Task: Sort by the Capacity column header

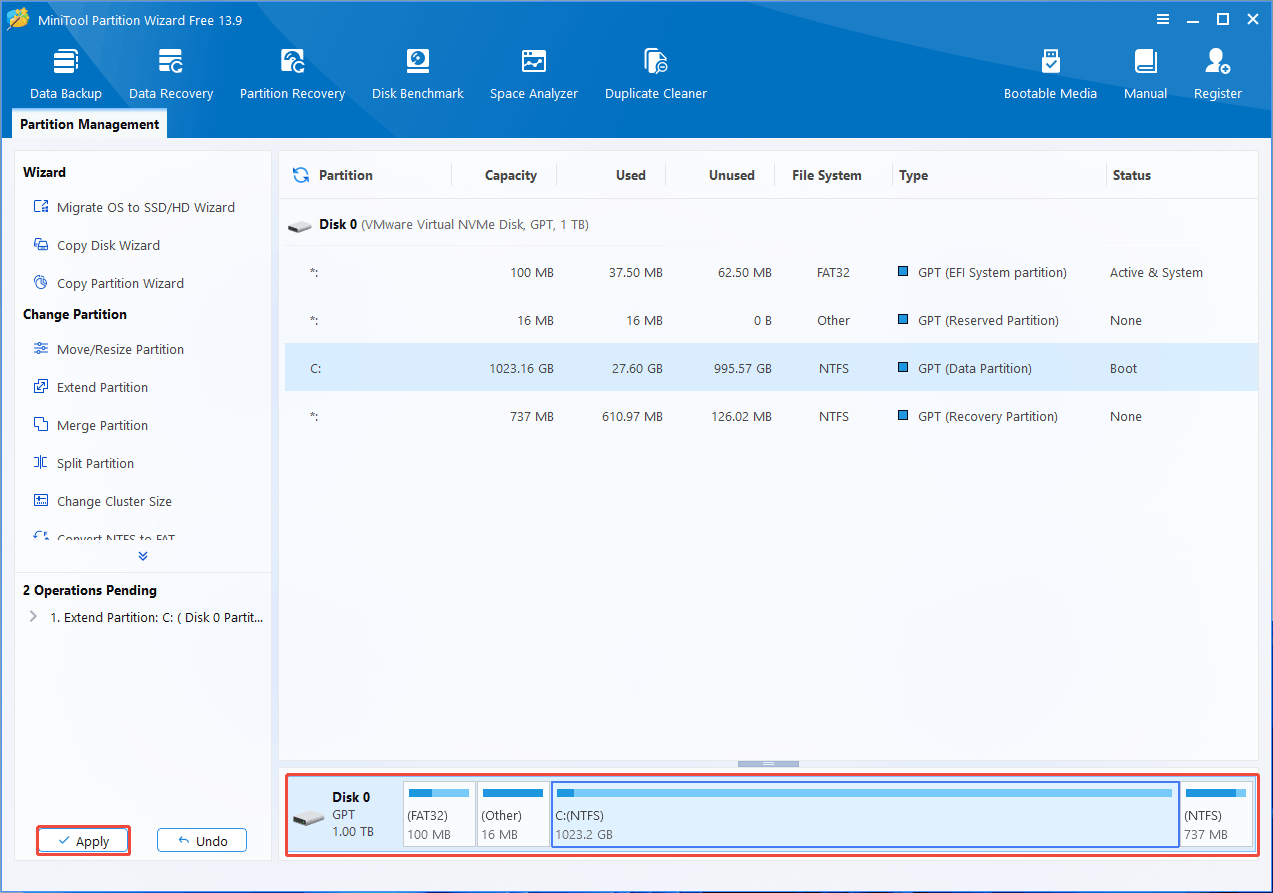Action: 511,175
